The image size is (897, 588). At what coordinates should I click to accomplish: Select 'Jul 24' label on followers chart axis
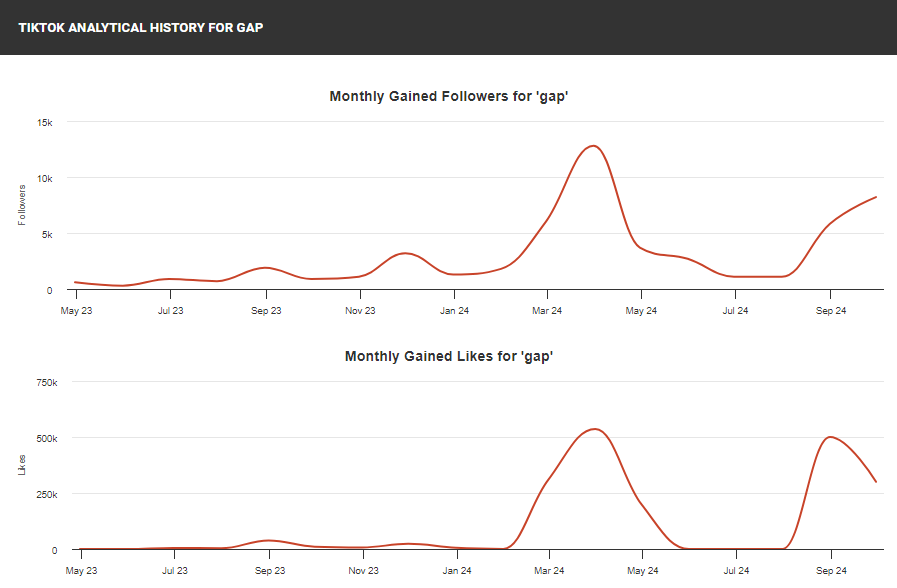coord(735,311)
